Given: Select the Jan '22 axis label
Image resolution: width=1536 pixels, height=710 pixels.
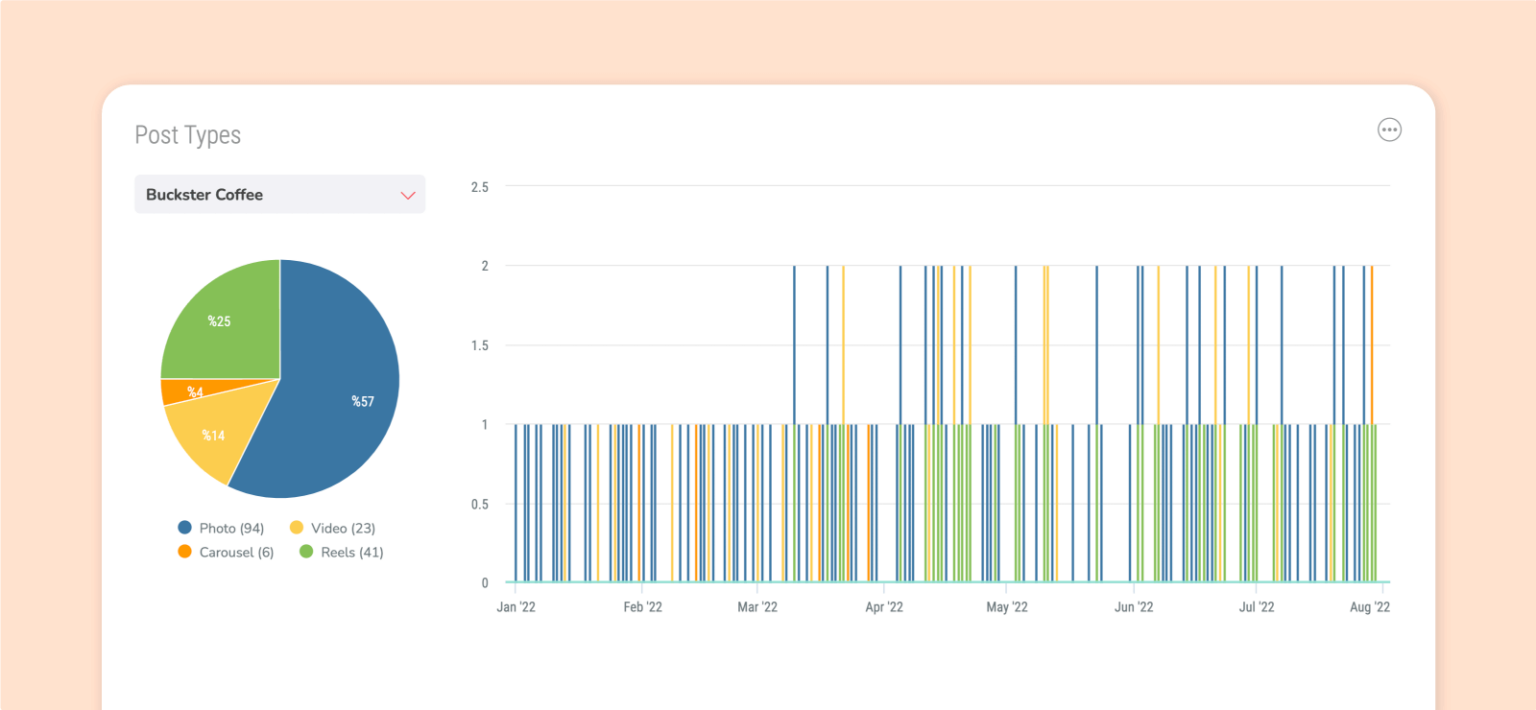Looking at the screenshot, I should click(518, 606).
